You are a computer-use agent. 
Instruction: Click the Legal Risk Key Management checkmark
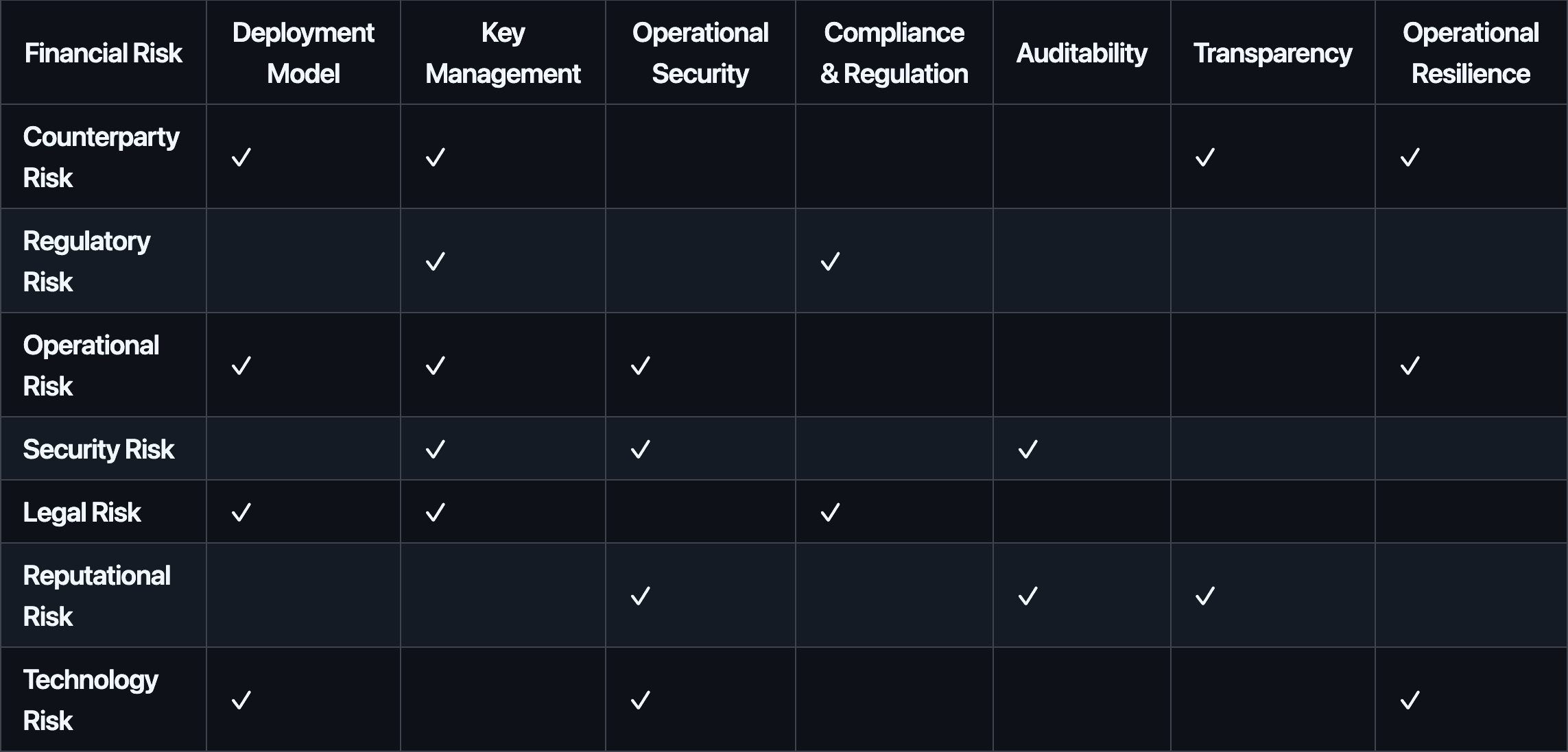click(436, 513)
